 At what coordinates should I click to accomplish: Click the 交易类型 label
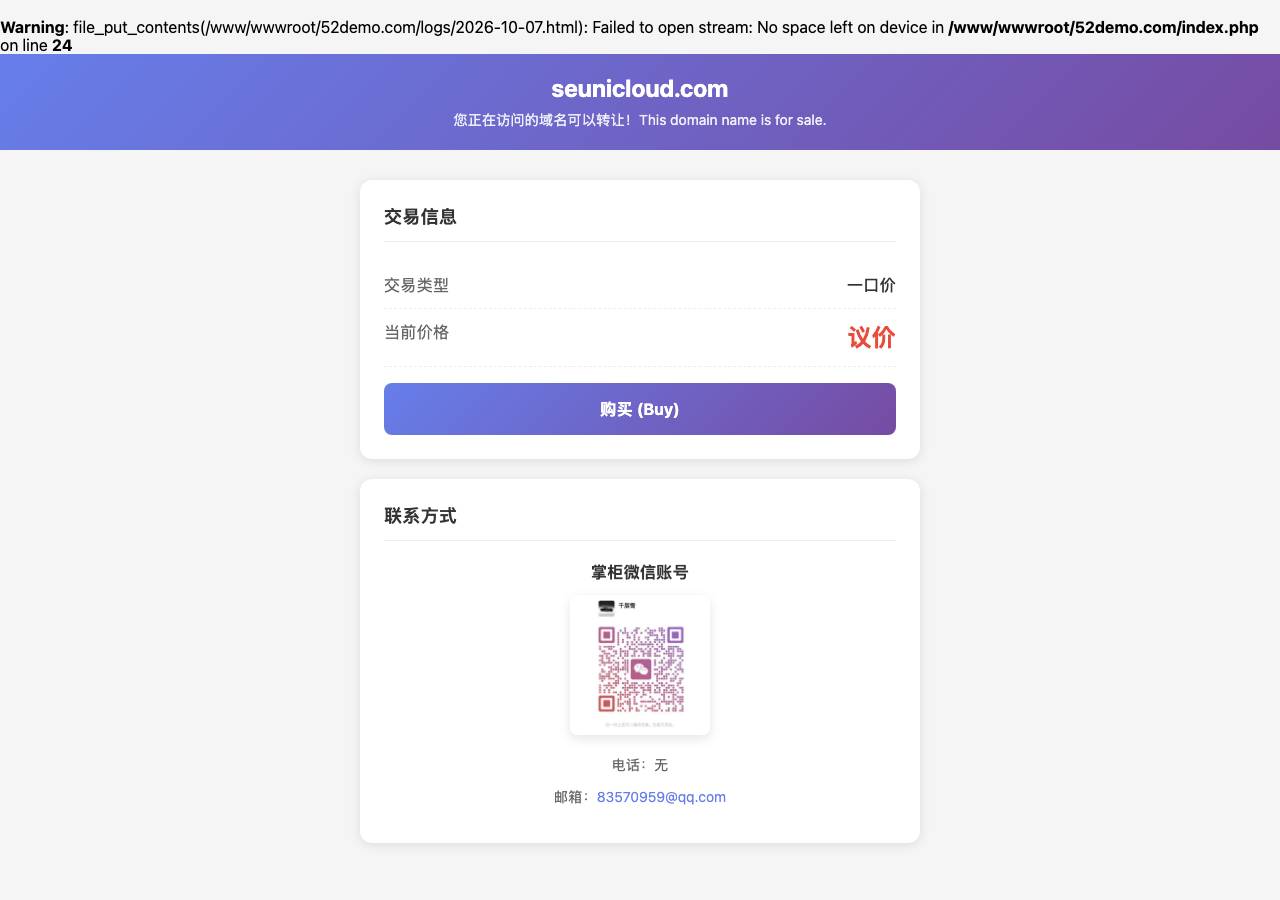tap(416, 285)
